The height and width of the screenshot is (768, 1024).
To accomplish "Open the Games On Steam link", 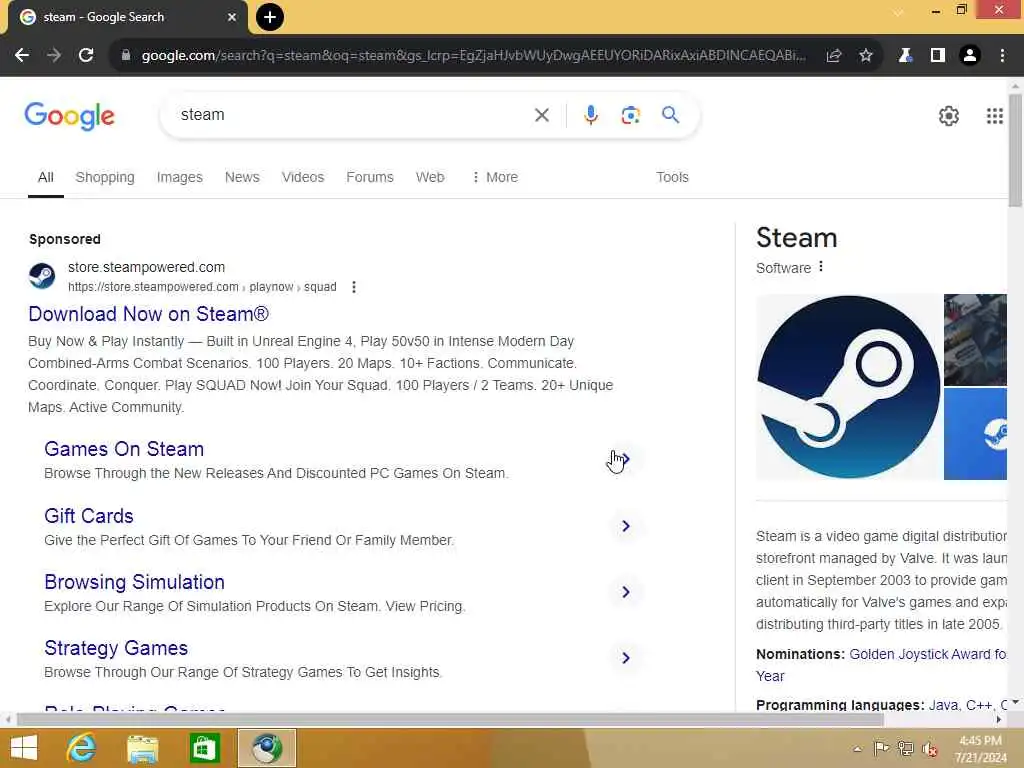I will 124,449.
